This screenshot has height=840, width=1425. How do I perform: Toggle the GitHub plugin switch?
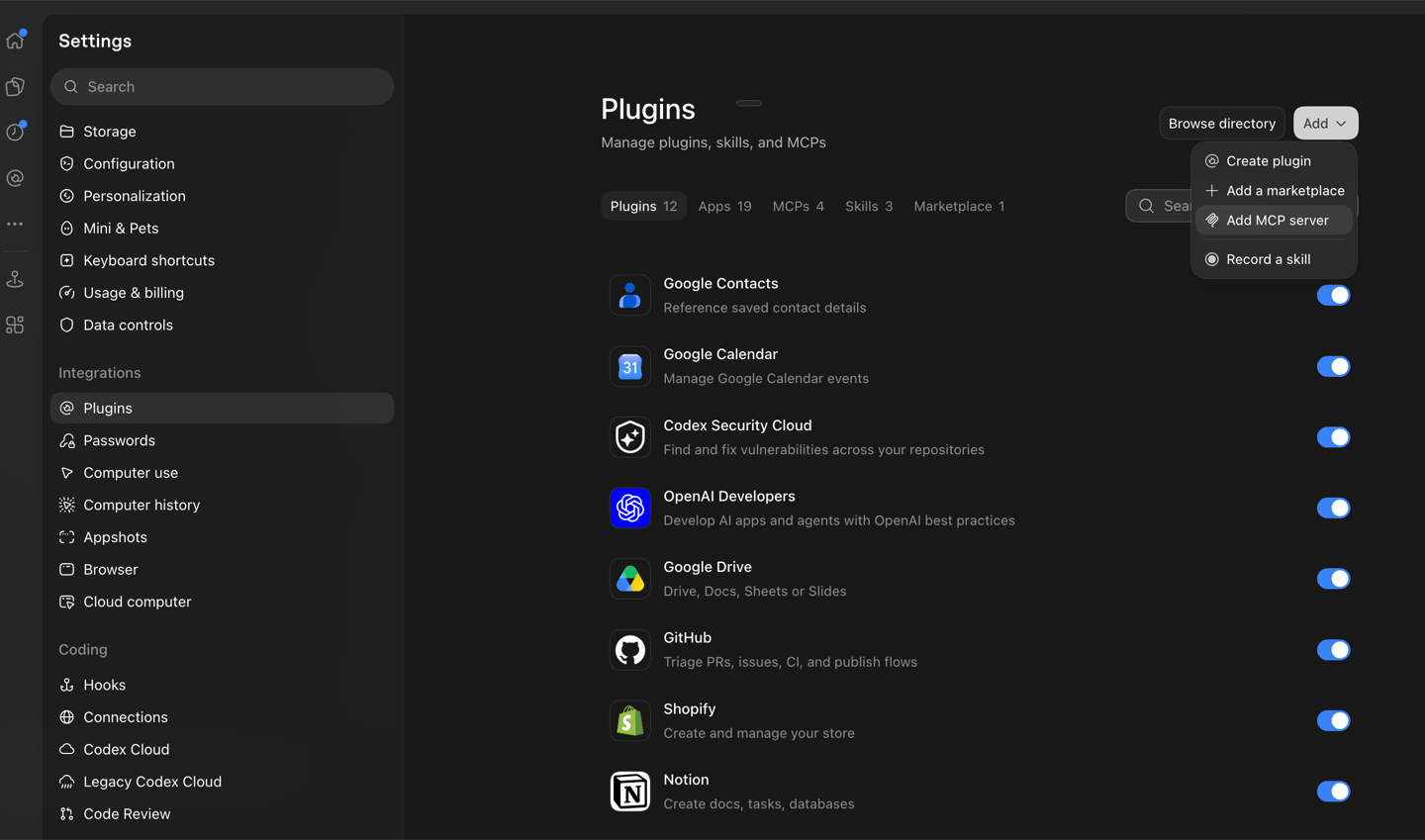pos(1333,650)
